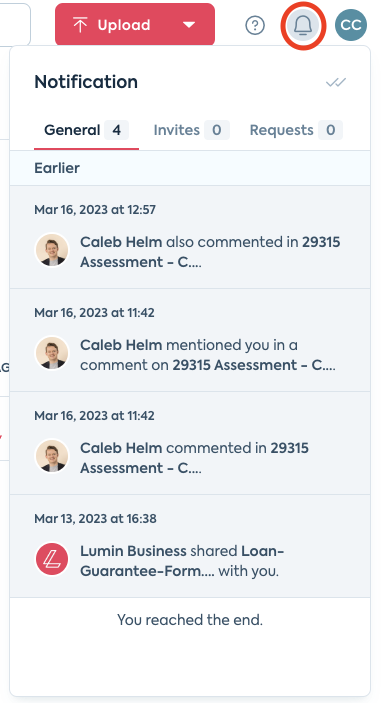Screen dimensions: 381x703
Task: Click the notification bell icon
Action: point(303,25)
